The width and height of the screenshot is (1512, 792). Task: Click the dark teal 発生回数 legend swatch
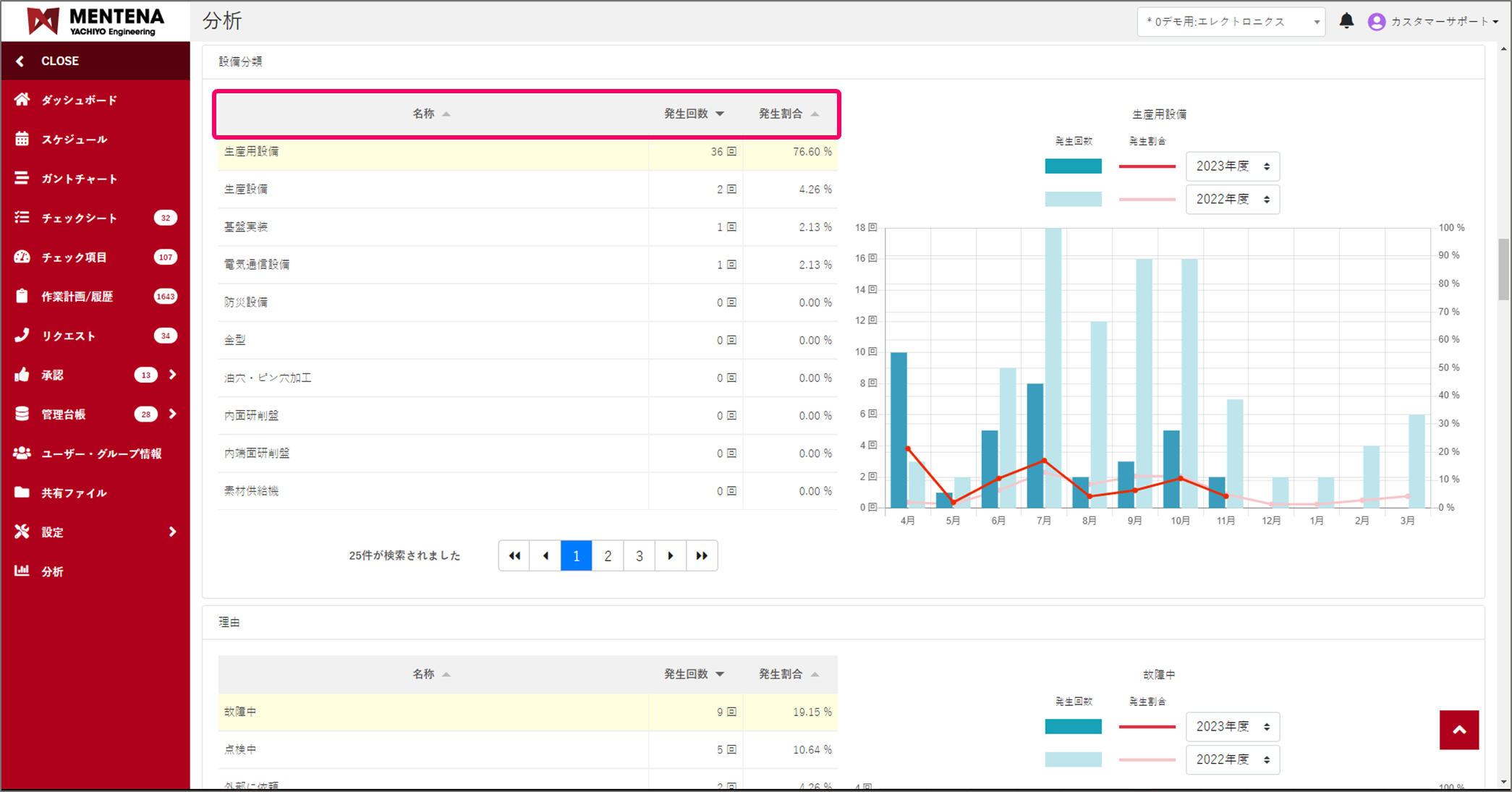click(1073, 166)
